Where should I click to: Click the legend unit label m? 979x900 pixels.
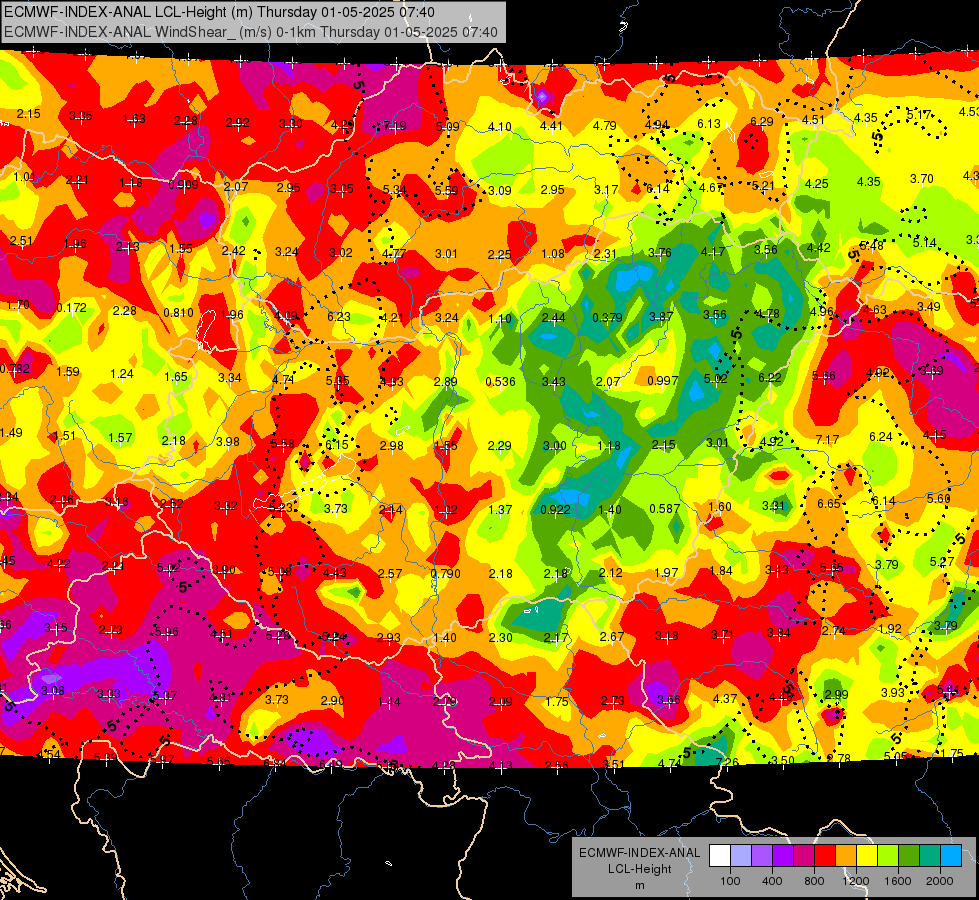tap(640, 886)
